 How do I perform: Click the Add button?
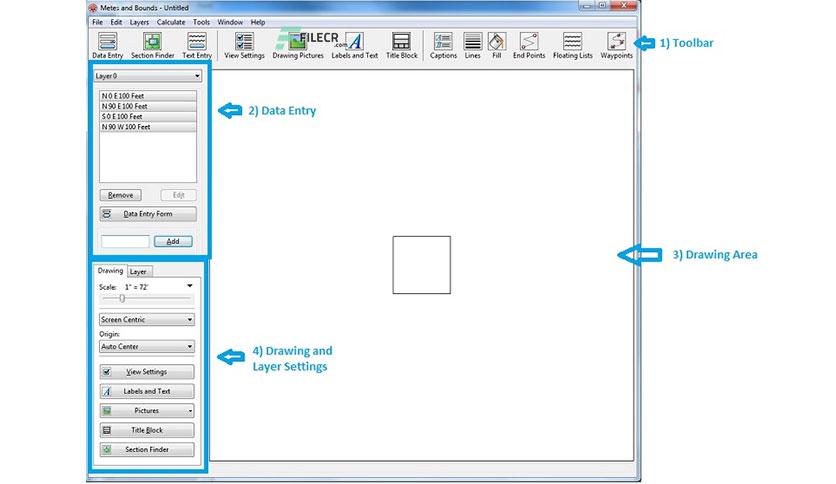point(173,241)
